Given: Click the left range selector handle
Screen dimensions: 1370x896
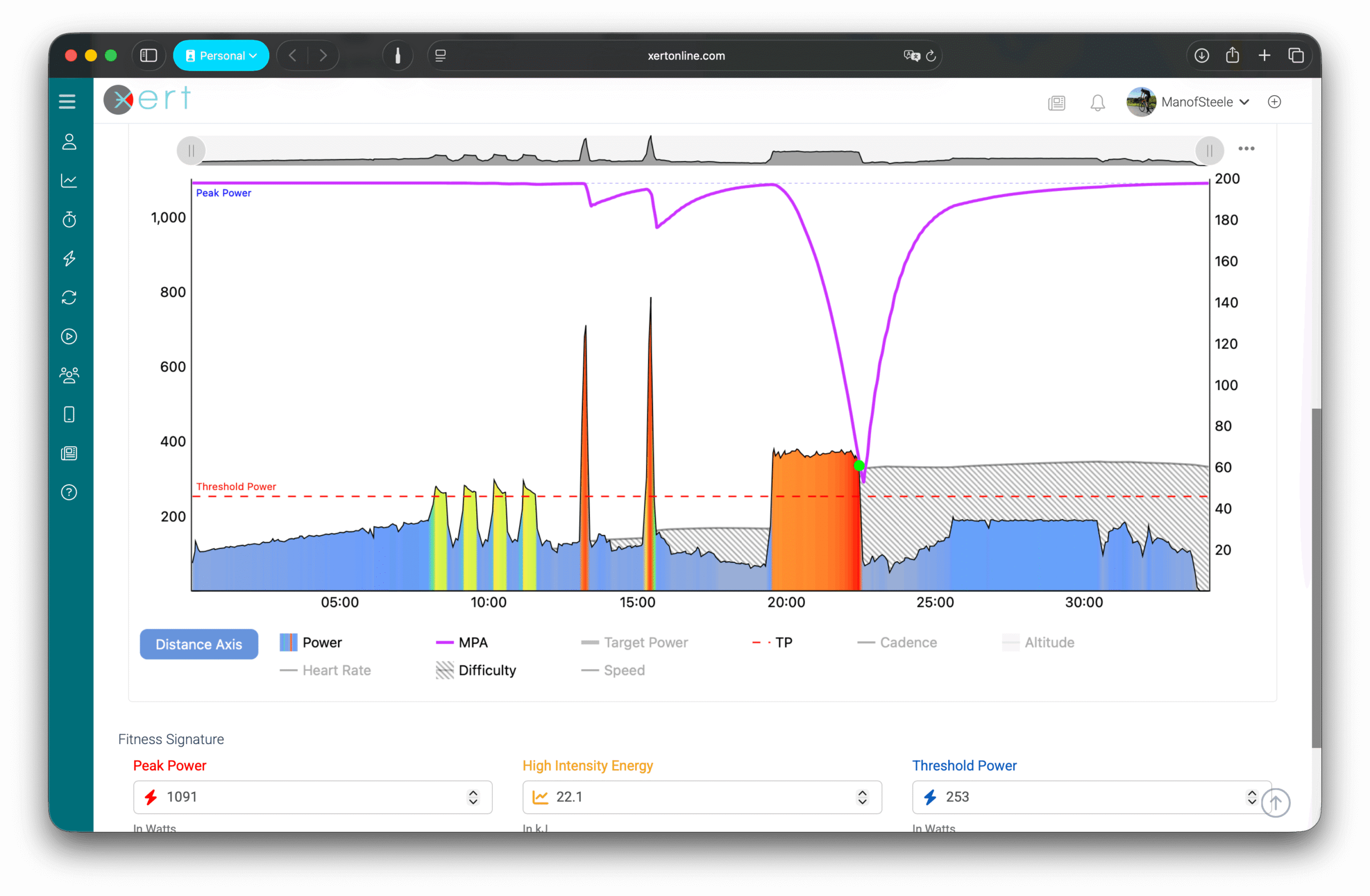Looking at the screenshot, I should point(191,151).
